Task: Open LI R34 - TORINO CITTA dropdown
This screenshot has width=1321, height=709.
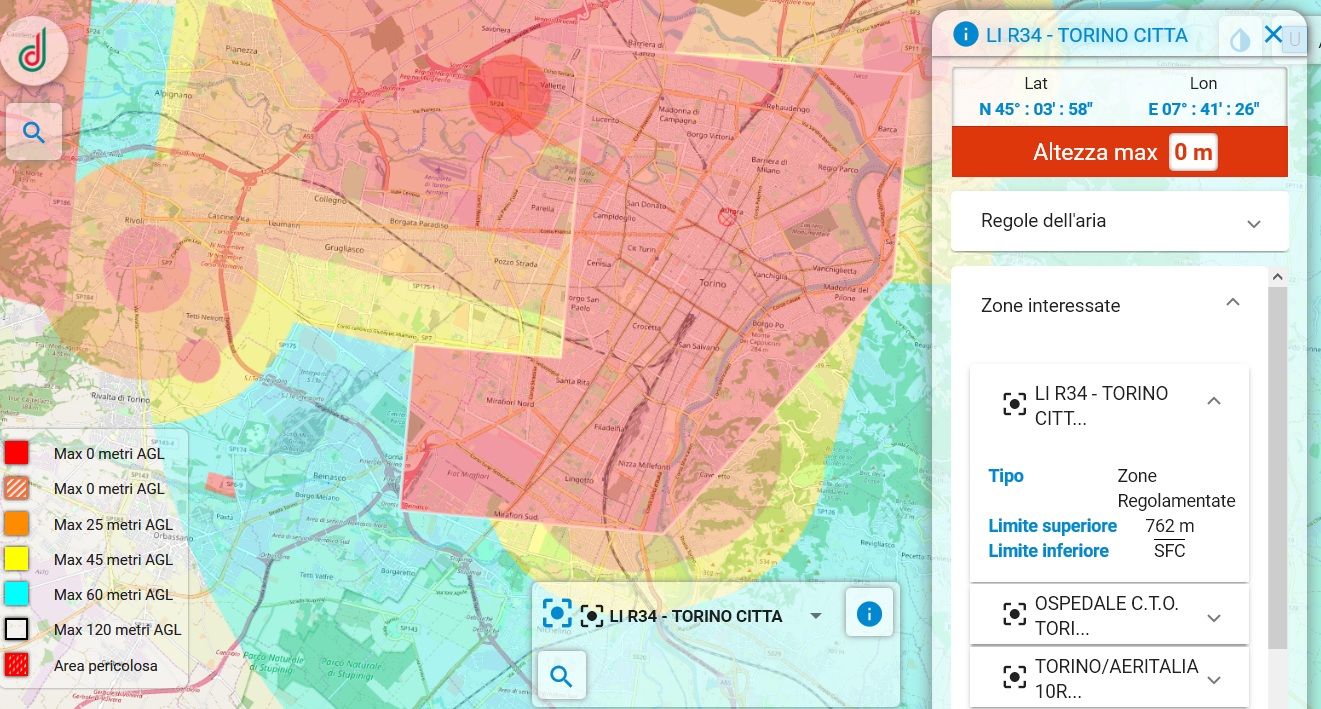Action: [x=816, y=616]
